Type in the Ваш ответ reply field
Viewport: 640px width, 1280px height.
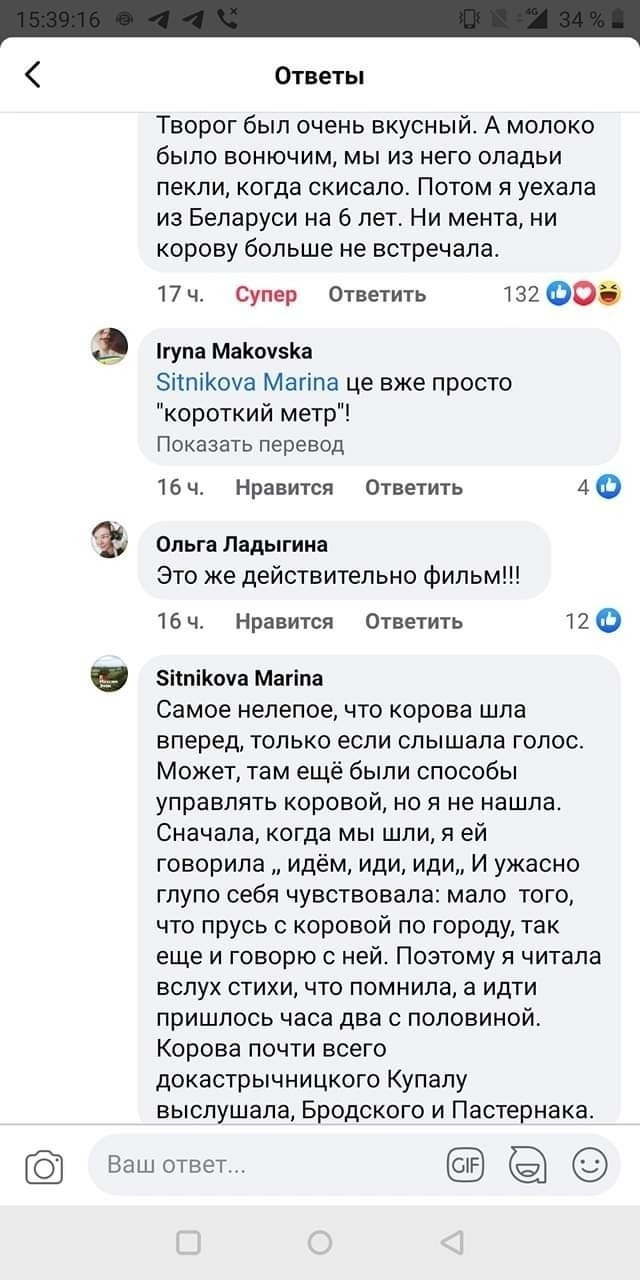click(260, 1165)
